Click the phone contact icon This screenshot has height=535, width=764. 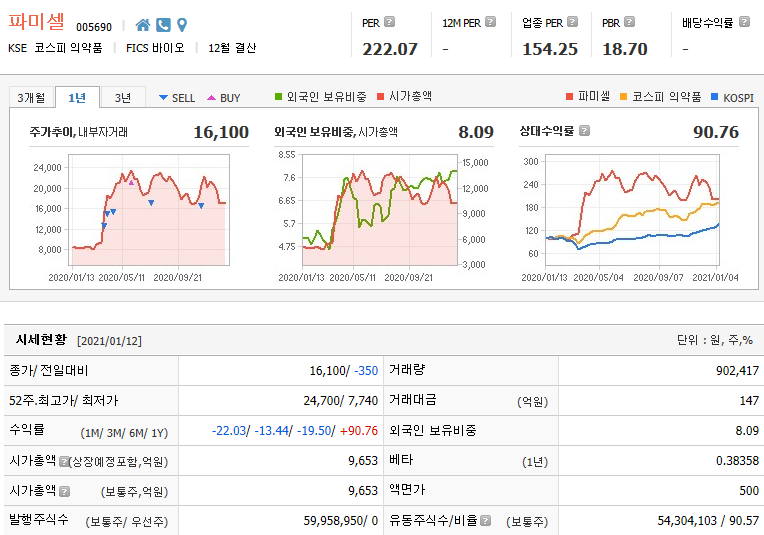pyautogui.click(x=163, y=25)
